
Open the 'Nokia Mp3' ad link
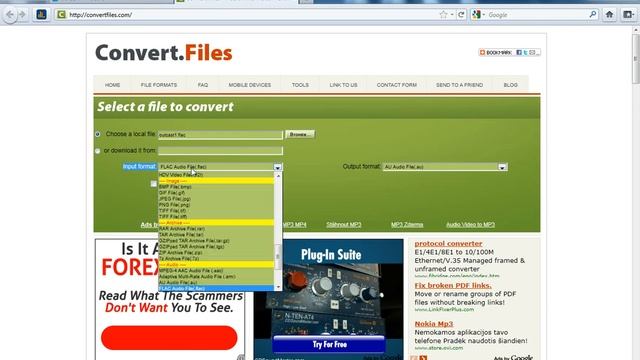(434, 324)
